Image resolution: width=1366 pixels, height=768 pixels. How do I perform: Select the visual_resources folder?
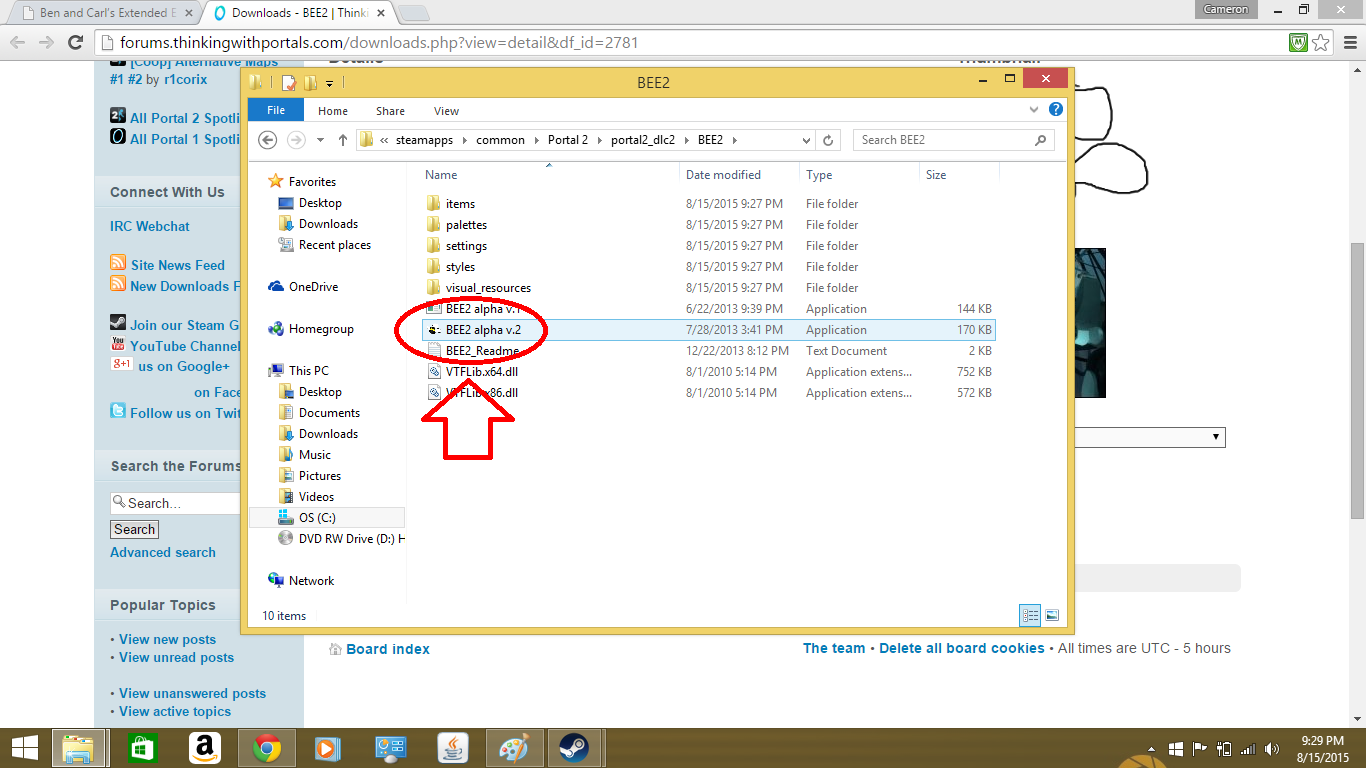(x=488, y=288)
